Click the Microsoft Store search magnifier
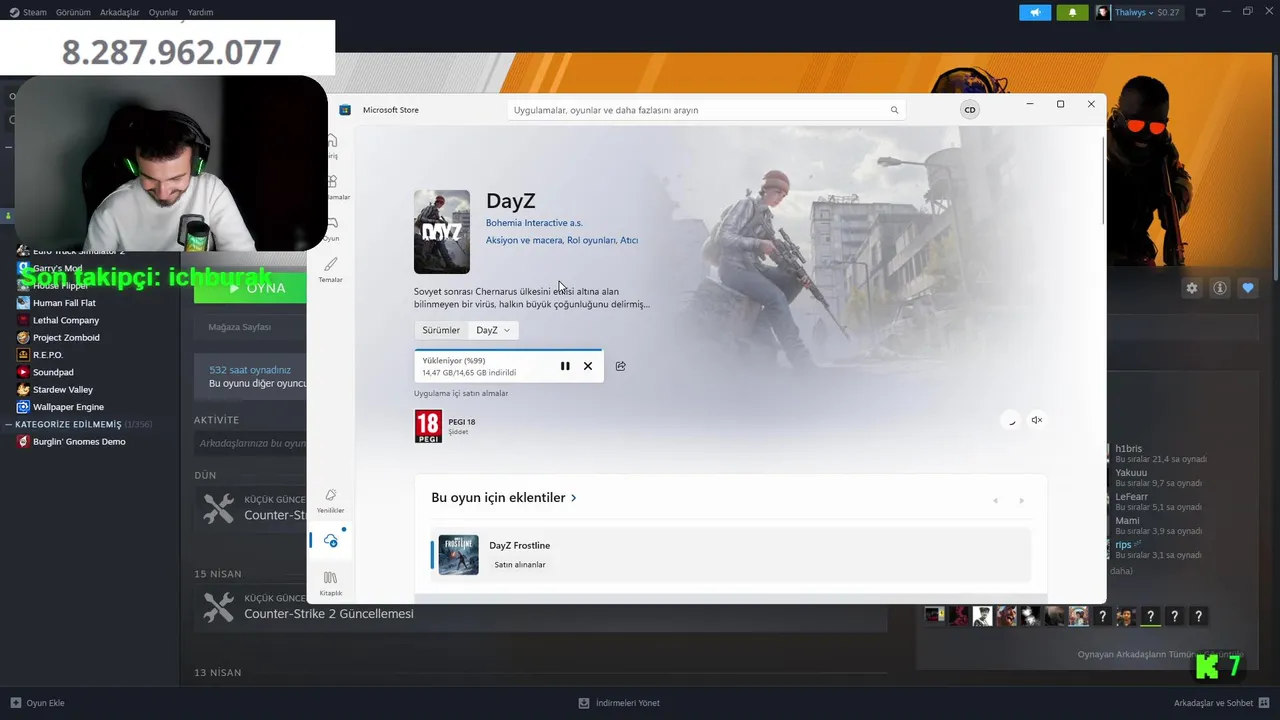Image resolution: width=1280 pixels, height=720 pixels. click(894, 110)
